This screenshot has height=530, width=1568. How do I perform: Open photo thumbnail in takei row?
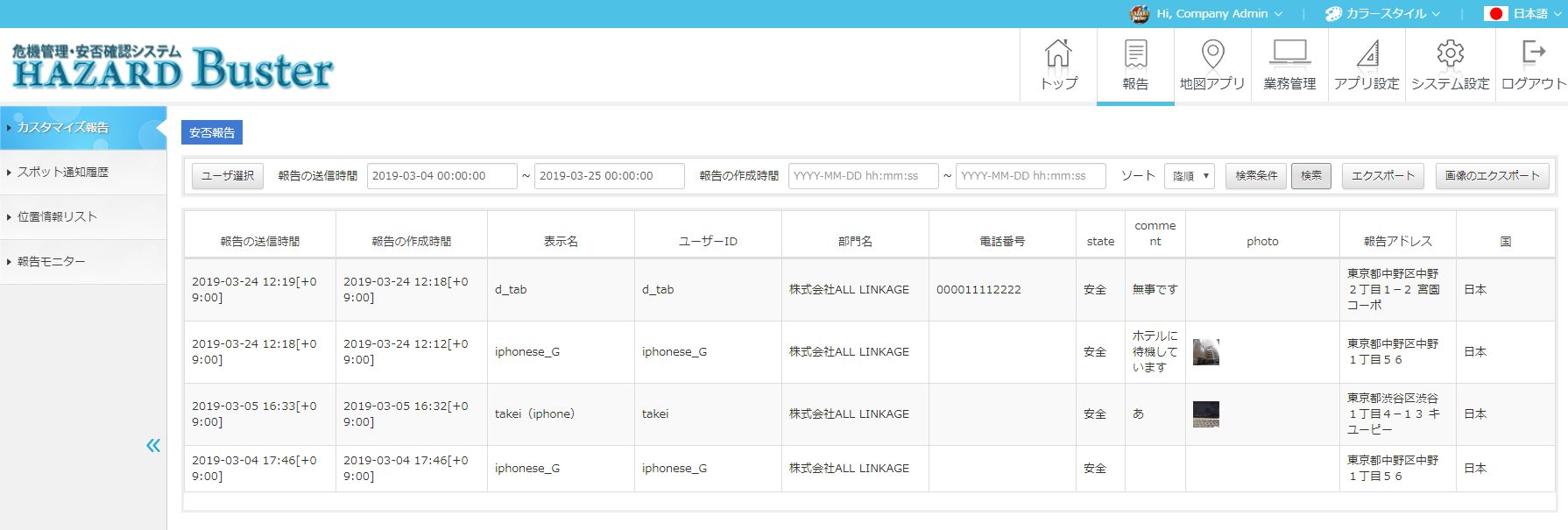1206,414
